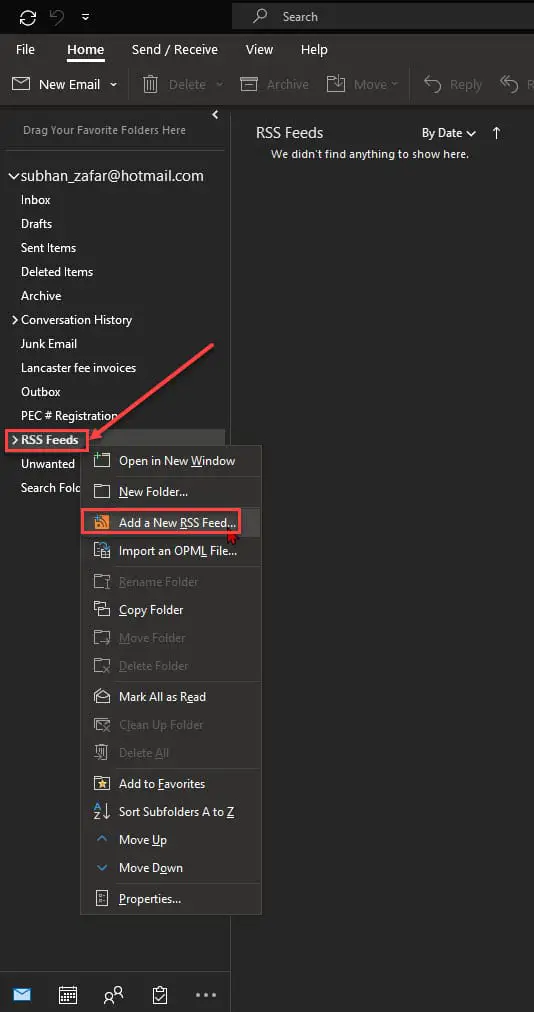The width and height of the screenshot is (534, 1012).
Task: Collapse the subhan_zafar@hotmail.com account tree
Action: tap(14, 176)
